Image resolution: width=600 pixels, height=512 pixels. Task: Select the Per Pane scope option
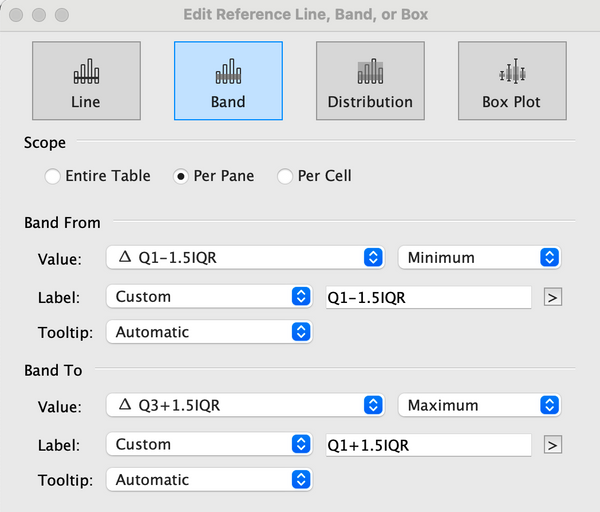(x=181, y=177)
